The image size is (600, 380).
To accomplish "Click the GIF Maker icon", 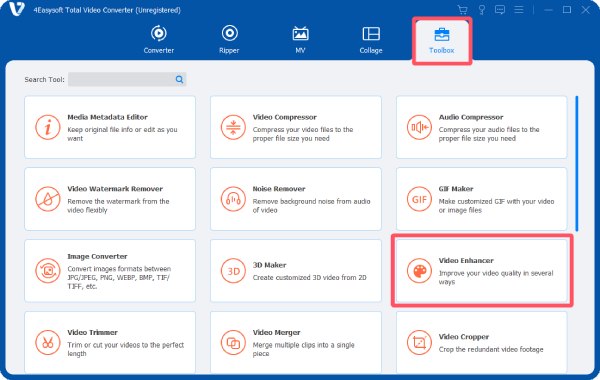I will click(419, 199).
